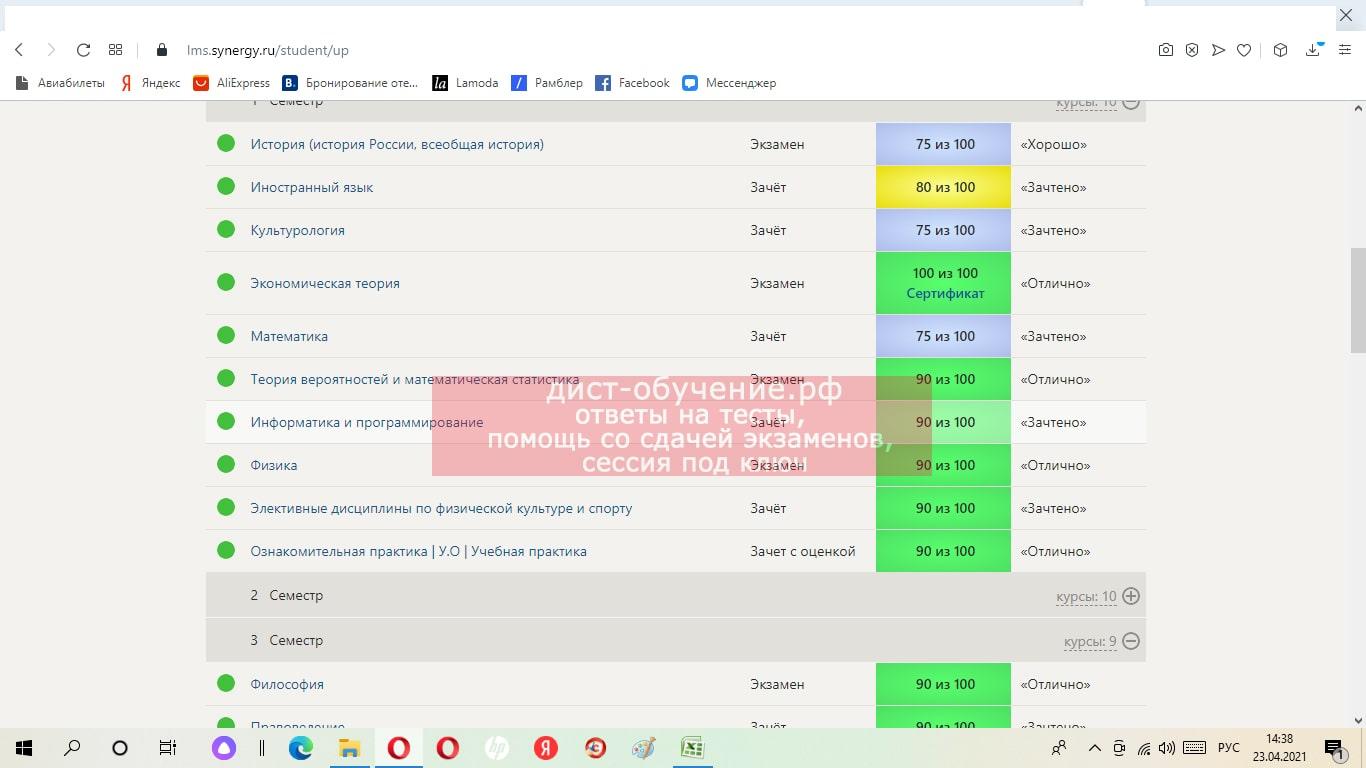Switch keyboard layout from РУС

1229,747
